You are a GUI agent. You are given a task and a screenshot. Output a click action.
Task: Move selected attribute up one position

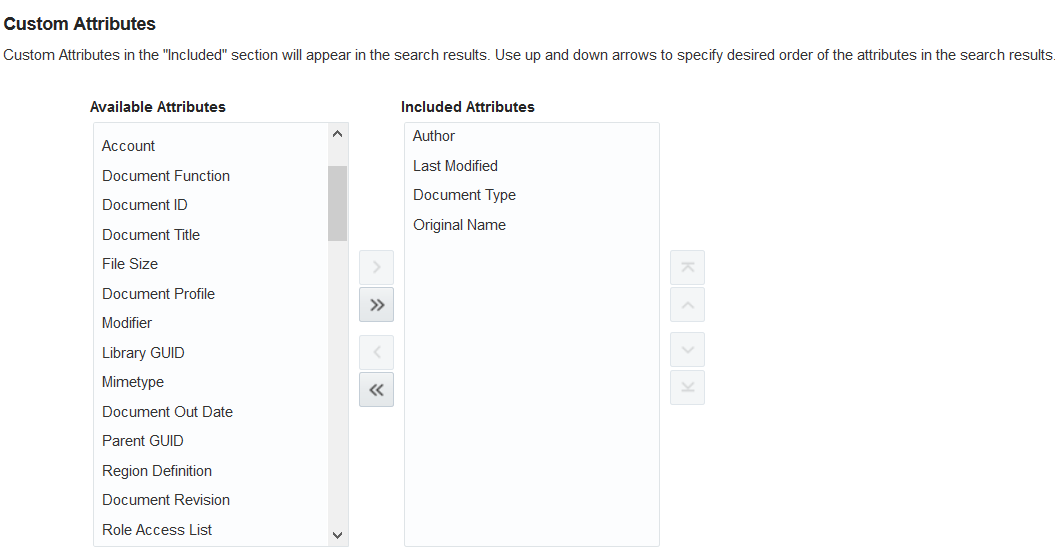coord(687,305)
